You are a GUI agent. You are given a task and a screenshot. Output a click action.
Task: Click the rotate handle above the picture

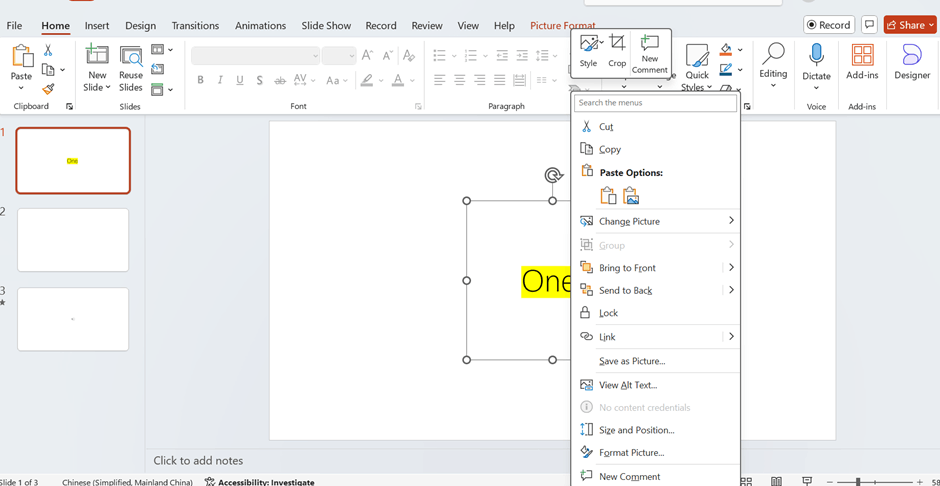553,175
